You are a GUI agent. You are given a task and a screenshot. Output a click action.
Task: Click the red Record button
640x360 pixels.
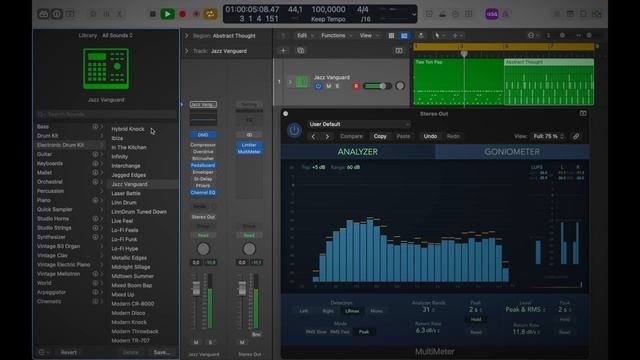tap(182, 14)
